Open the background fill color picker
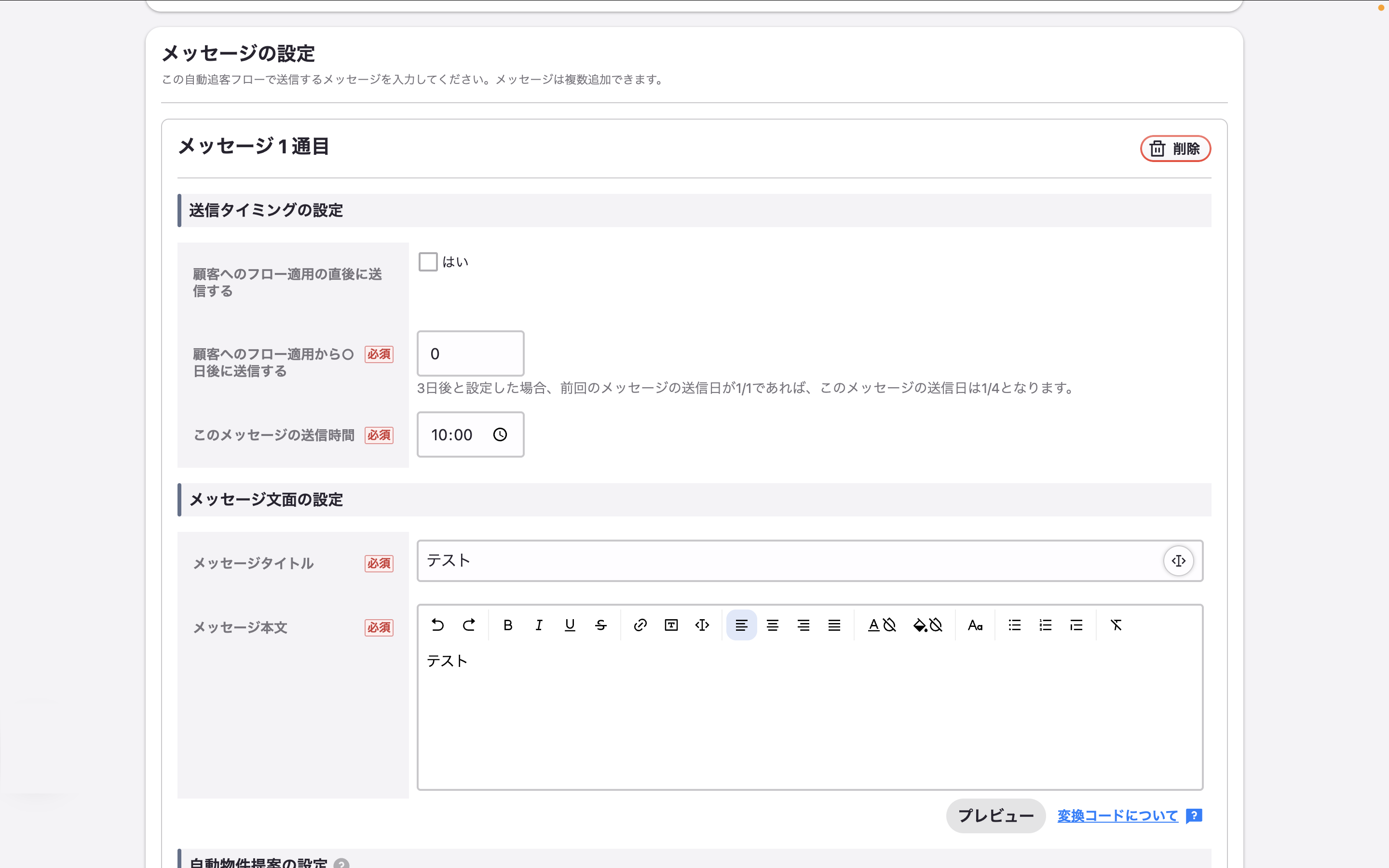This screenshot has height=868, width=1389. click(x=927, y=625)
